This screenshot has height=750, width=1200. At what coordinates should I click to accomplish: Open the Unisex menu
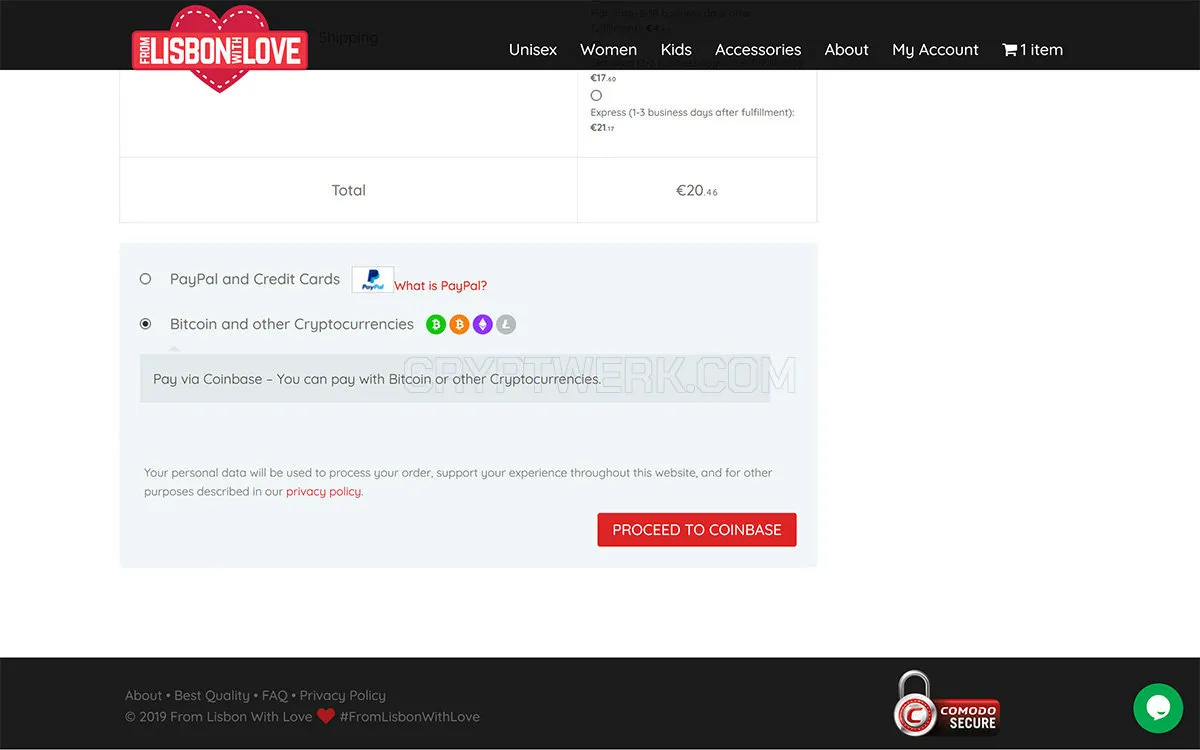click(533, 49)
